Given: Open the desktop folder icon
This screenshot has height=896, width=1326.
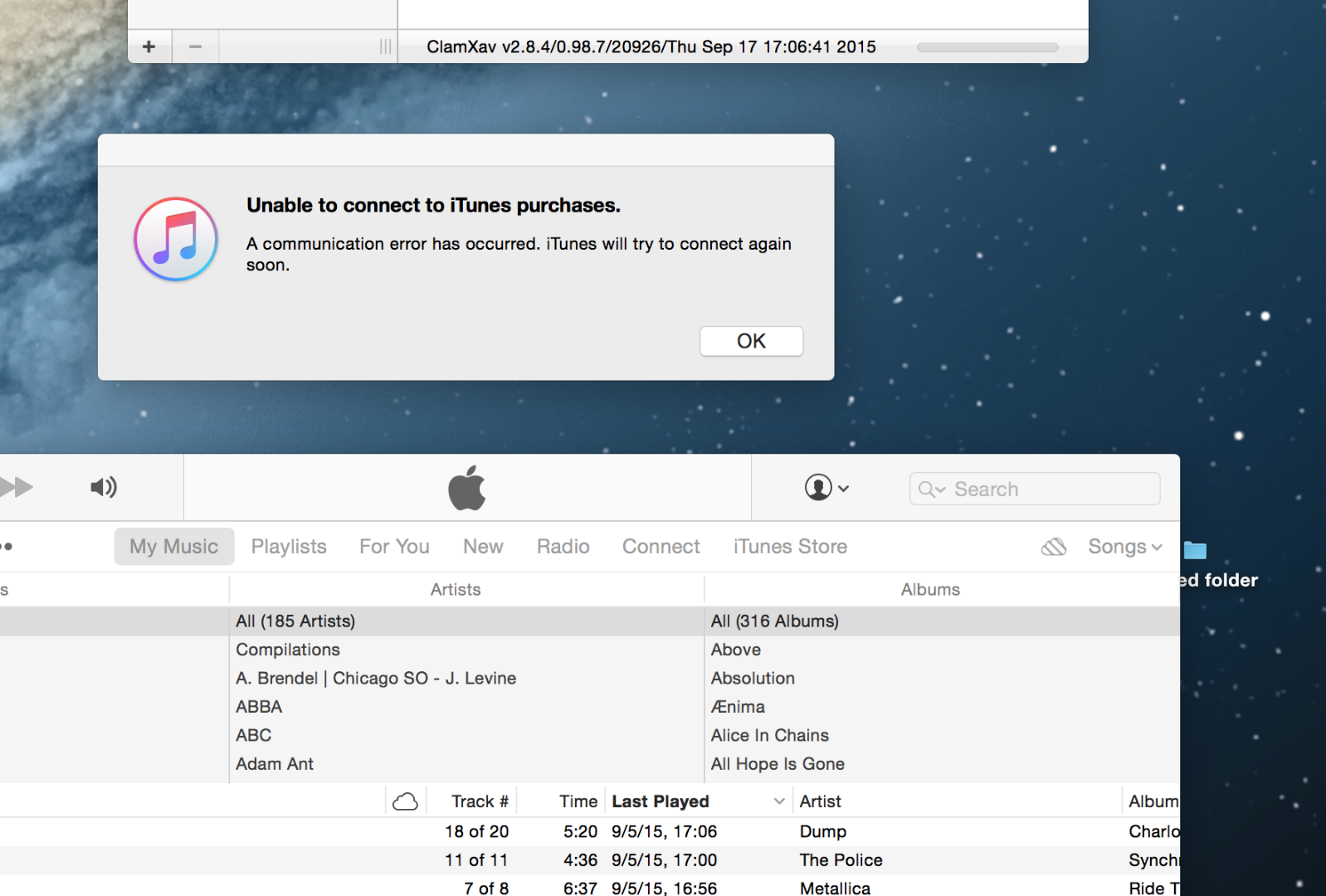Looking at the screenshot, I should tap(1195, 550).
